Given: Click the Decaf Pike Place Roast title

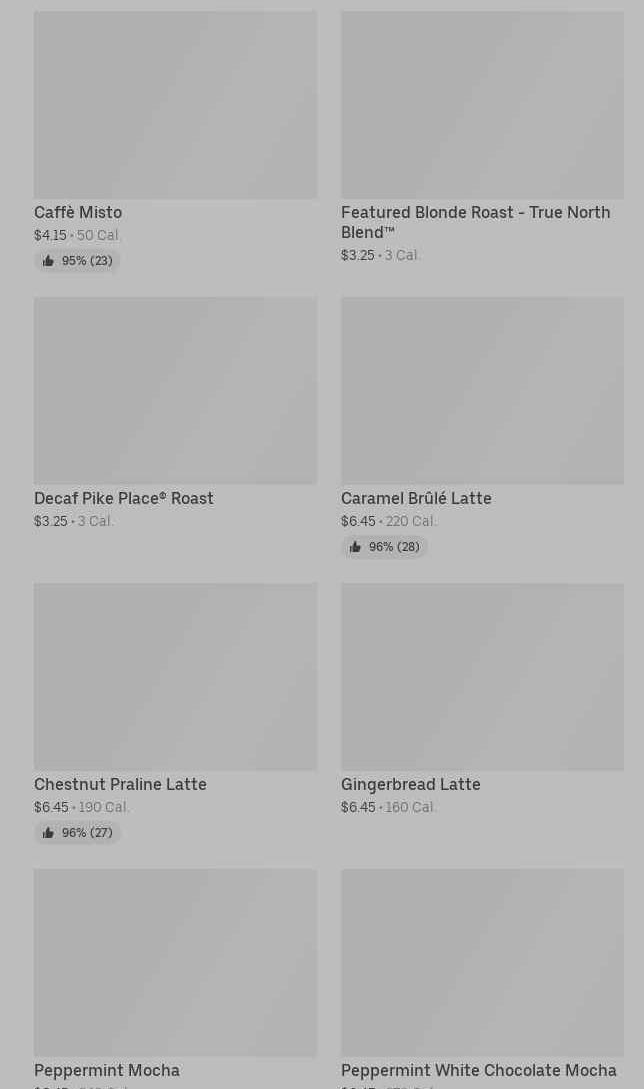Looking at the screenshot, I should 124,499.
